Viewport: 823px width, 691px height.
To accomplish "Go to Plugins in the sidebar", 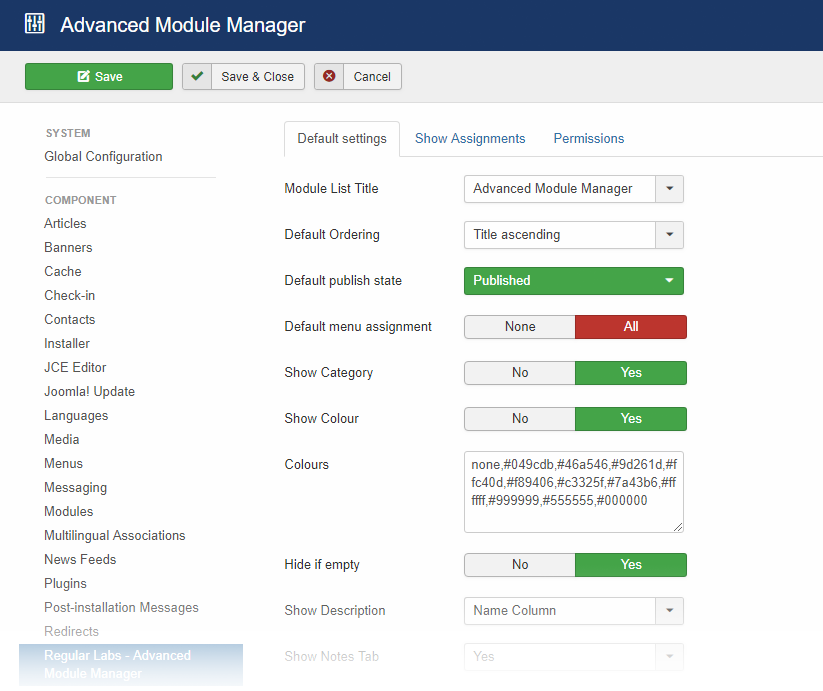I will [x=65, y=584].
